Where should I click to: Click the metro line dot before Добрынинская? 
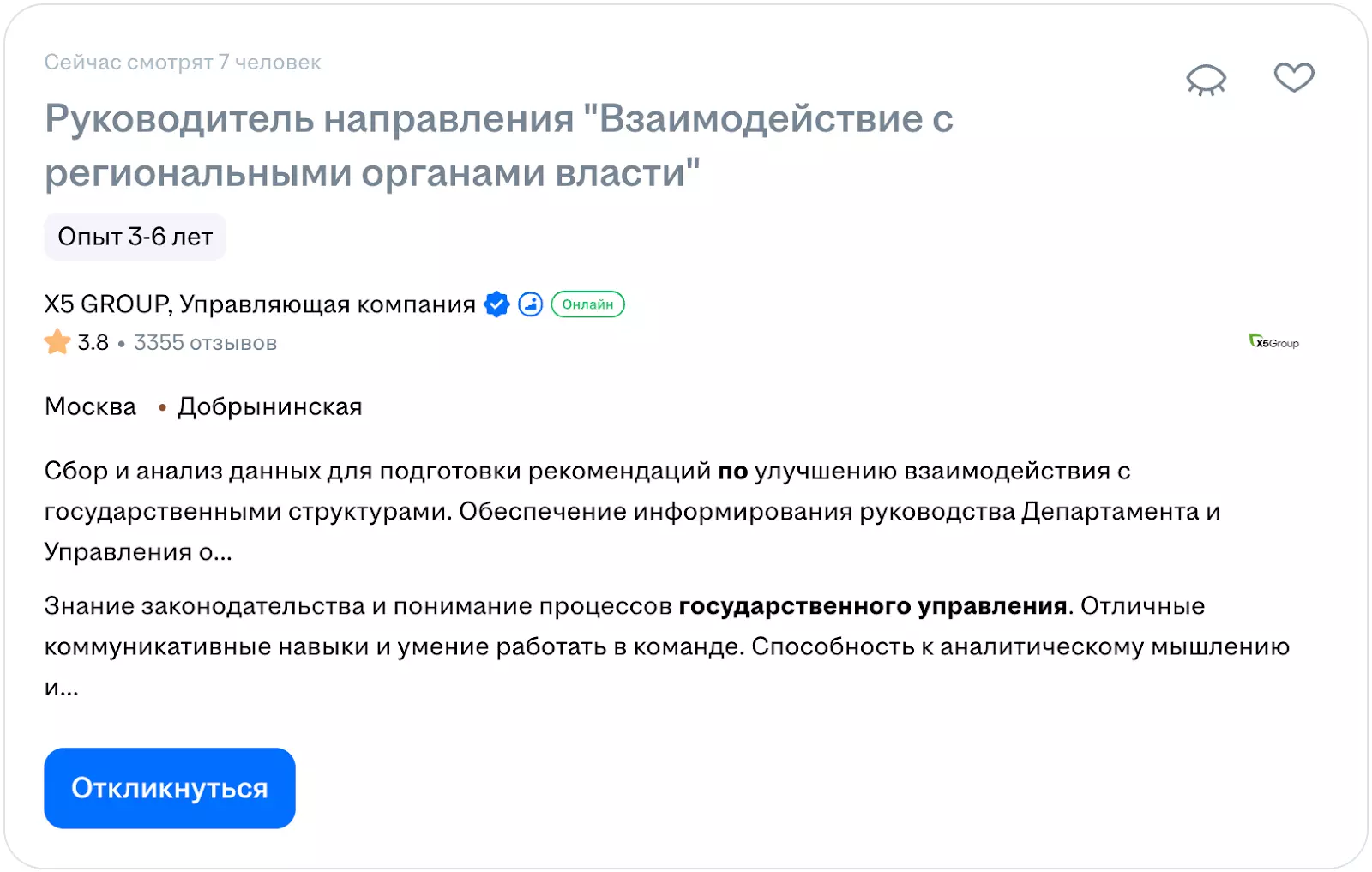162,407
